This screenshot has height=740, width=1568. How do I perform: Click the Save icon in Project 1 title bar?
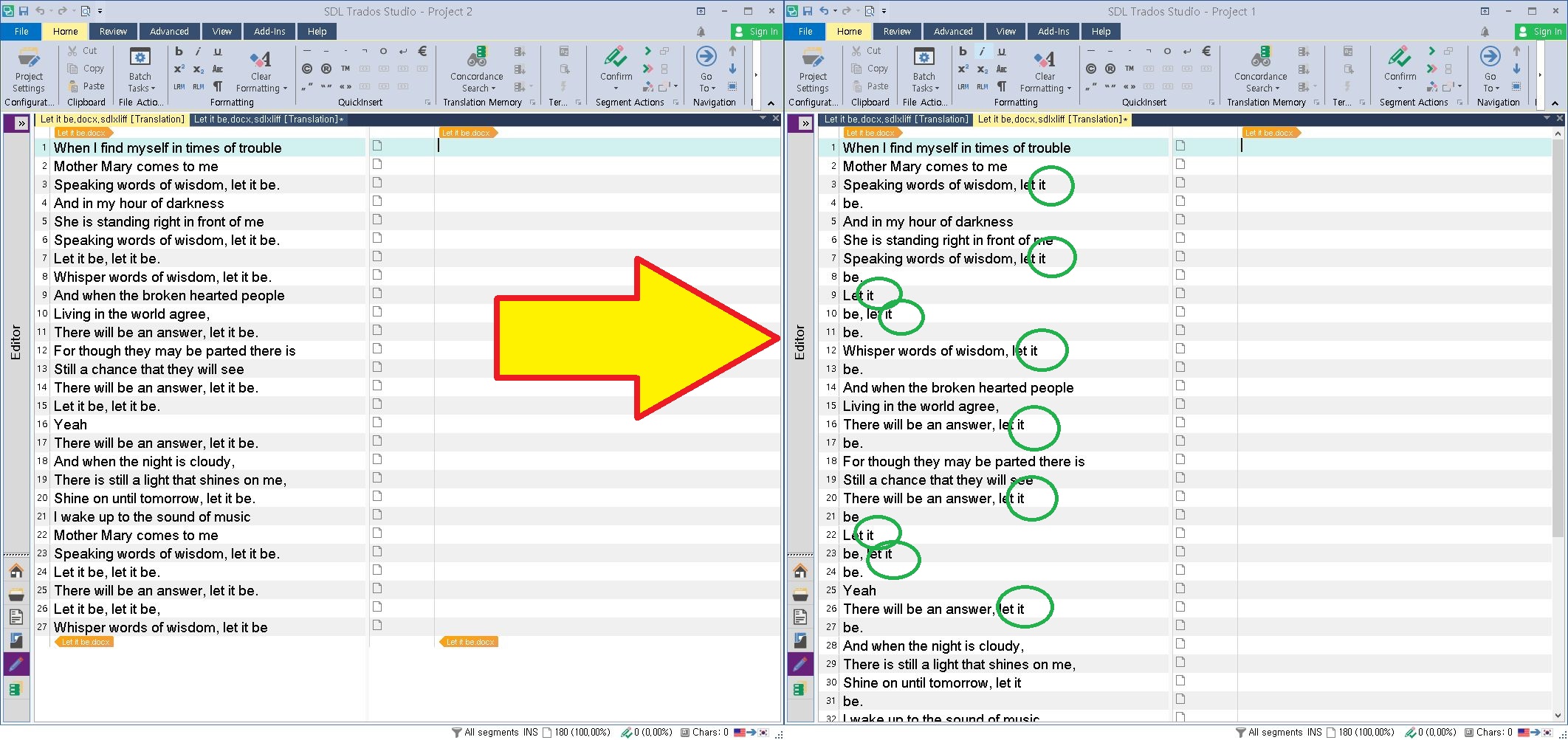pos(808,11)
